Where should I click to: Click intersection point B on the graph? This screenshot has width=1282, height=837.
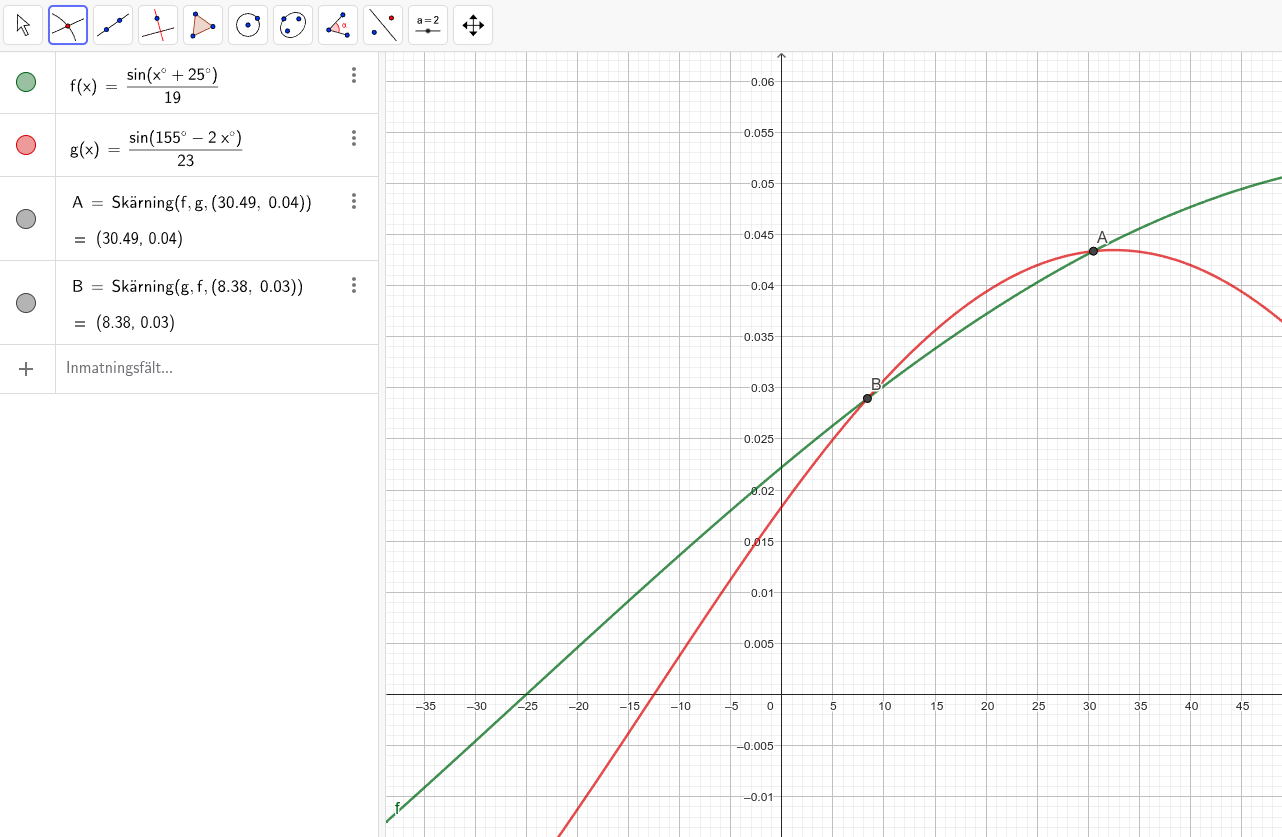coord(867,398)
